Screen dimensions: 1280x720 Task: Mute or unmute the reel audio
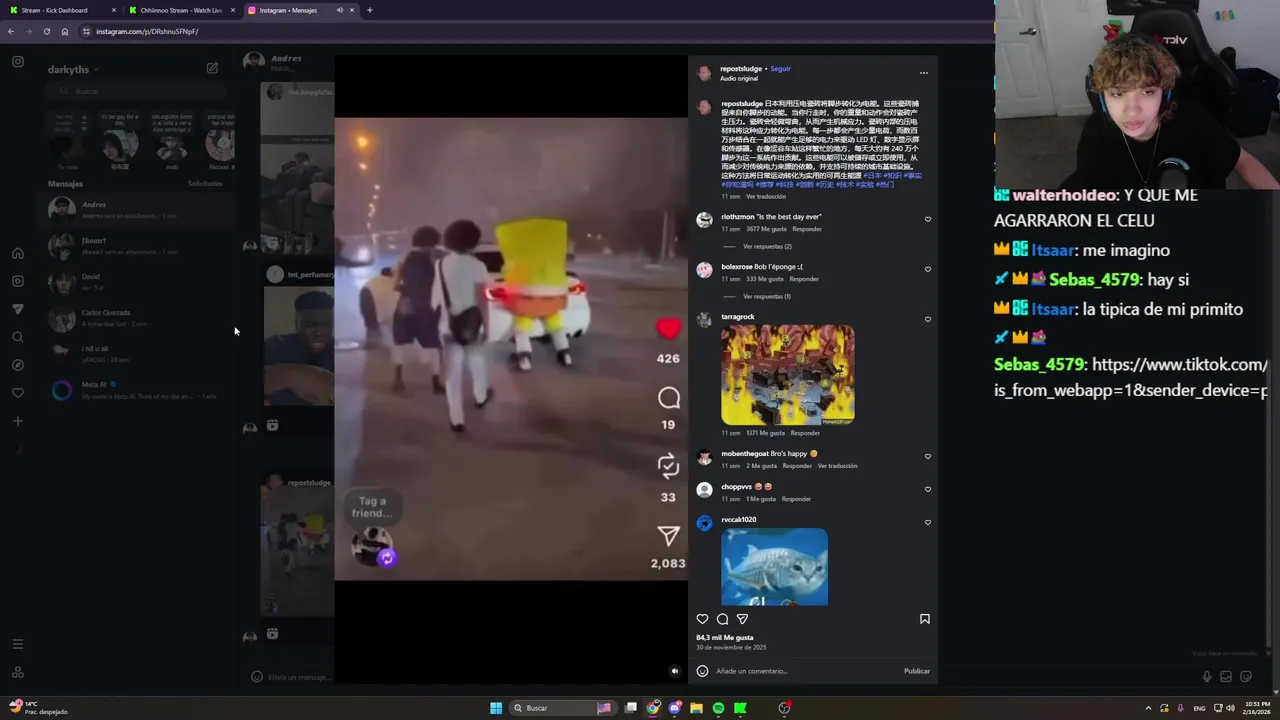pos(674,671)
